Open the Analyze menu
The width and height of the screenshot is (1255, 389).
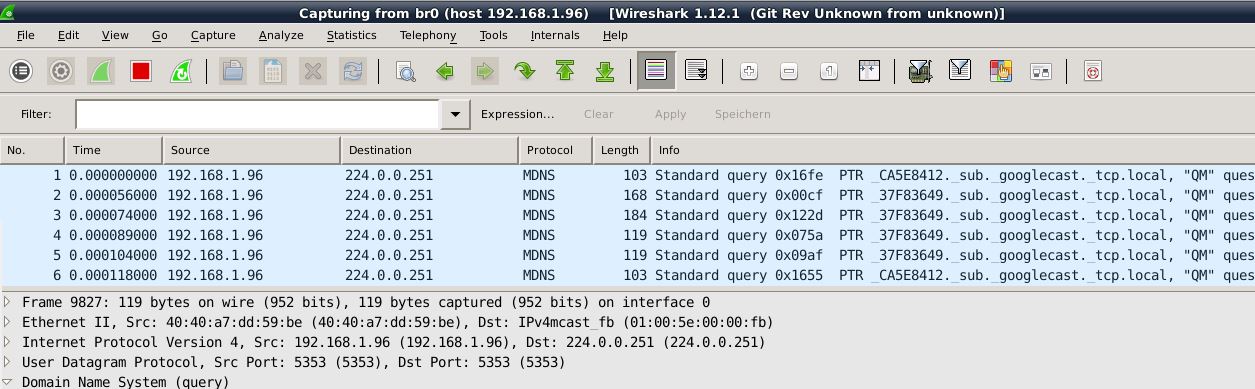point(281,35)
